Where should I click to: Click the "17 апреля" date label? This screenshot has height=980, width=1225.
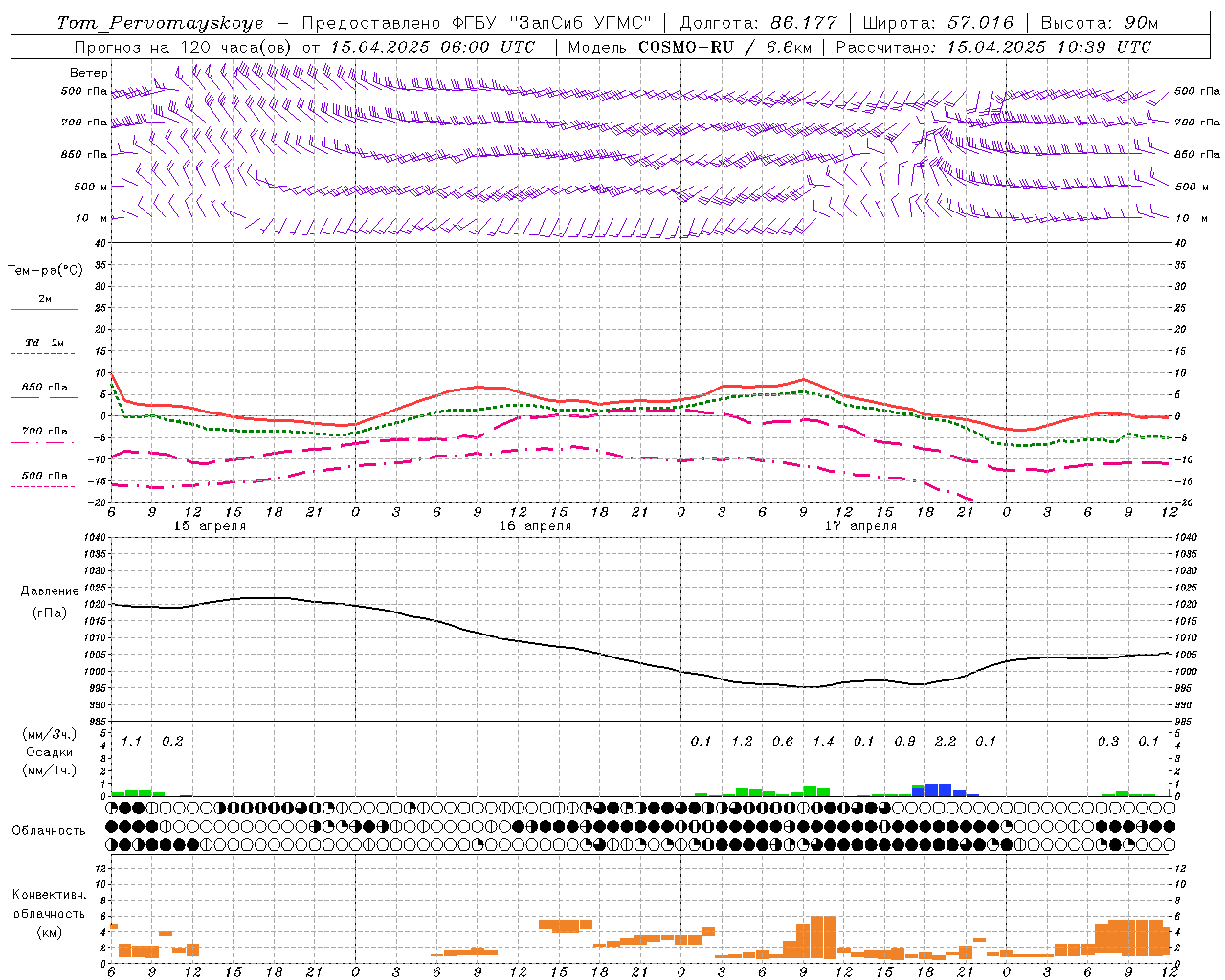[x=860, y=526]
